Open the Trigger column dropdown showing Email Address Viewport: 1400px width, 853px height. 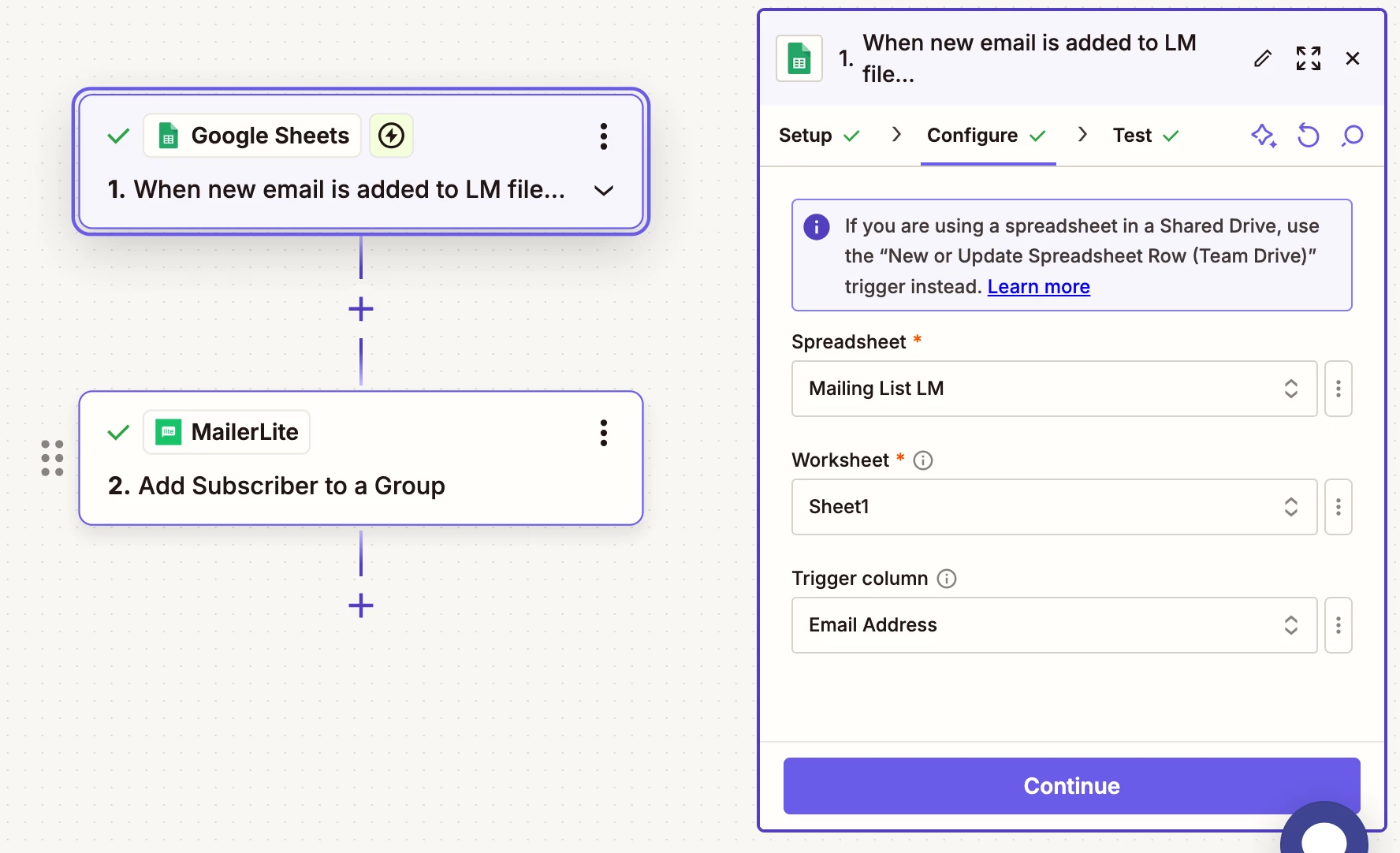point(1054,625)
